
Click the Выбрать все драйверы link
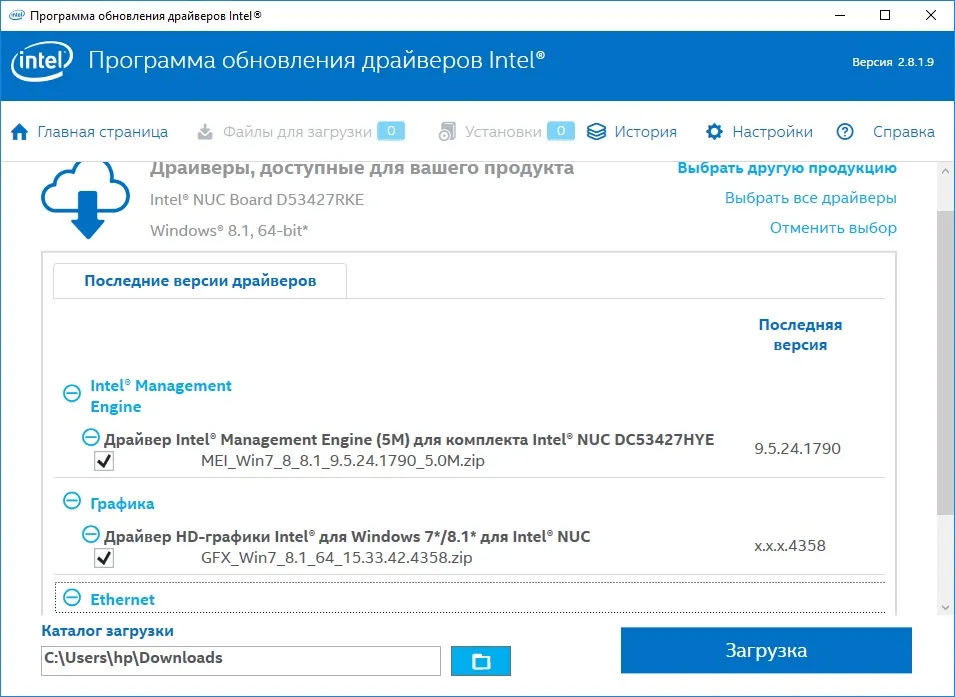(x=810, y=198)
